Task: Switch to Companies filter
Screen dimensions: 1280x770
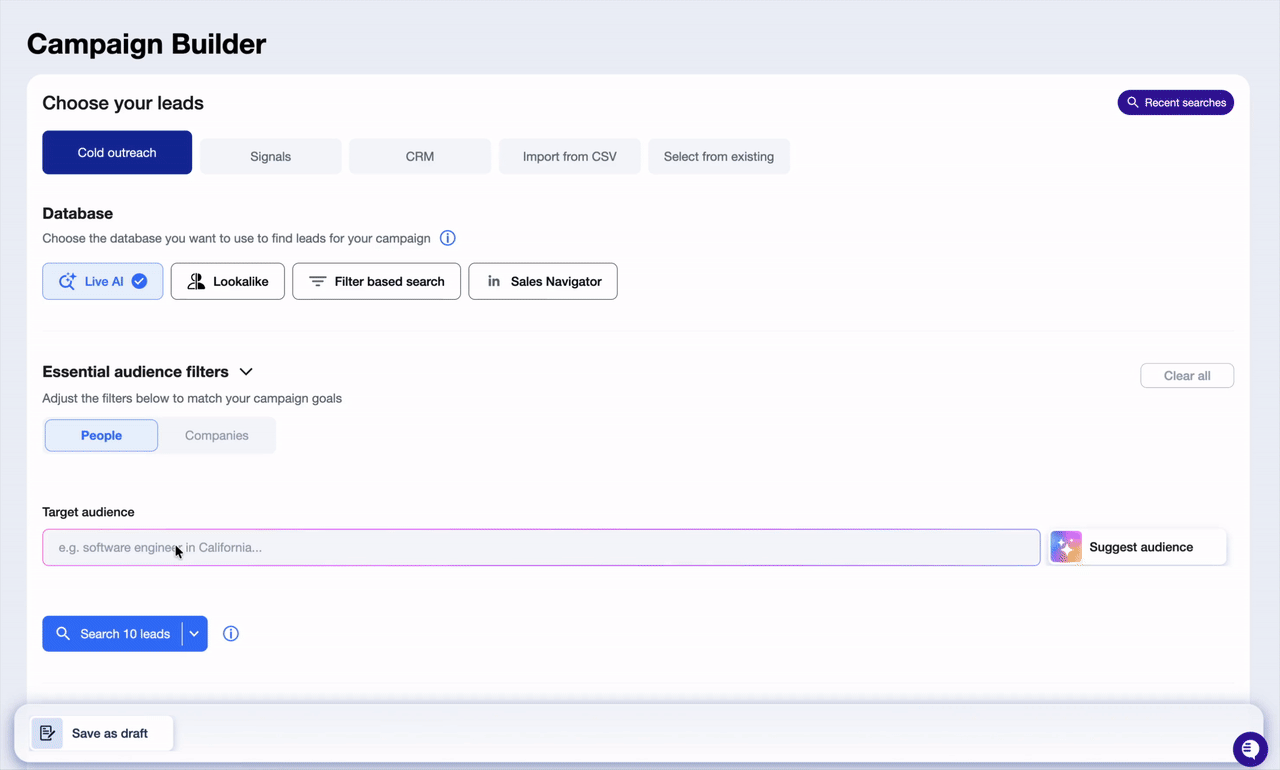Action: coord(217,436)
